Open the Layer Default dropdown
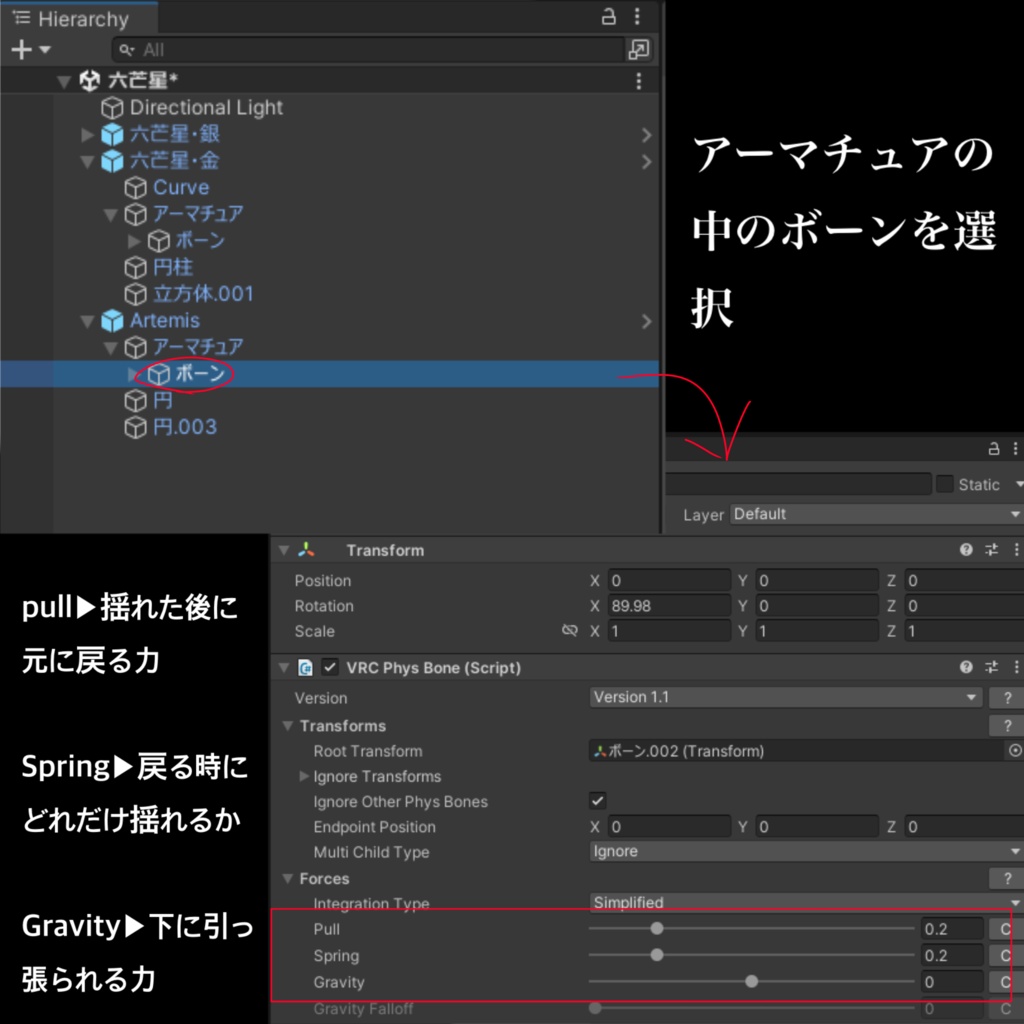The height and width of the screenshot is (1024, 1024). [876, 514]
